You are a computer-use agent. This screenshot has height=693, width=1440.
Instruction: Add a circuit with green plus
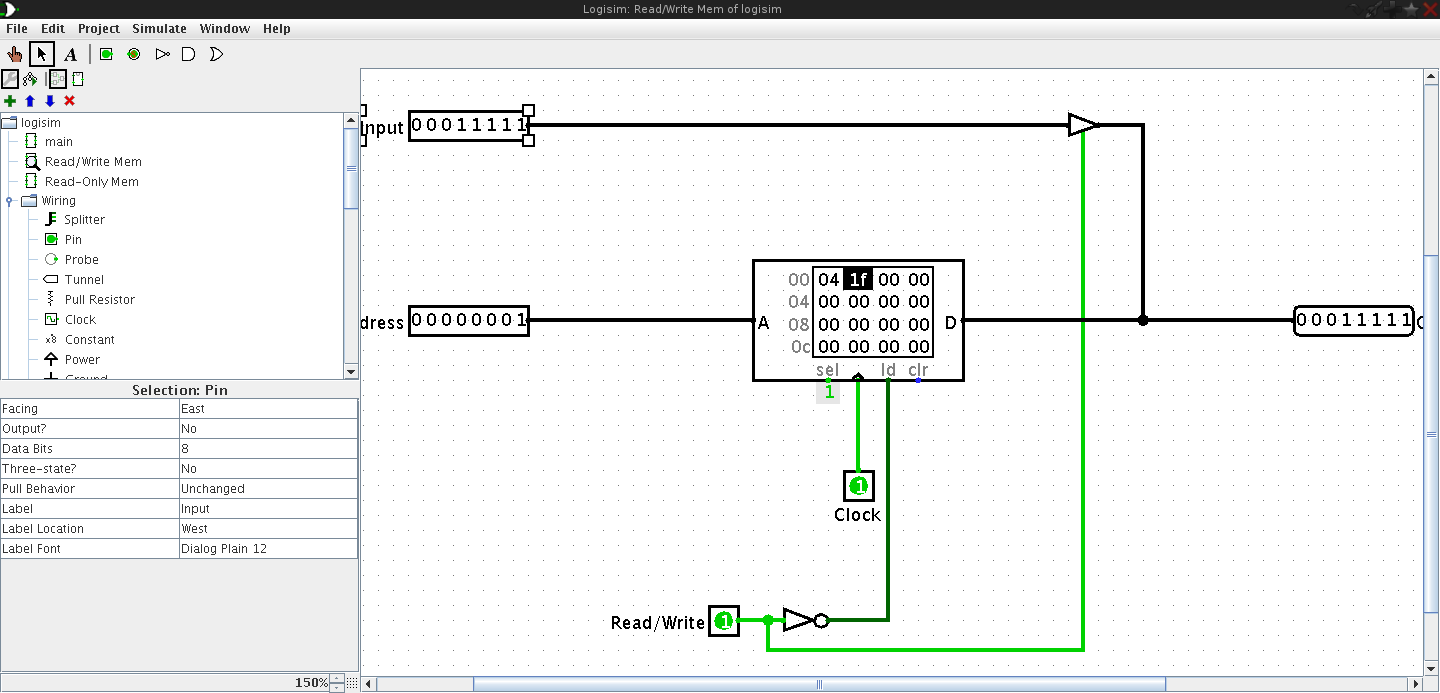pyautogui.click(x=10, y=101)
